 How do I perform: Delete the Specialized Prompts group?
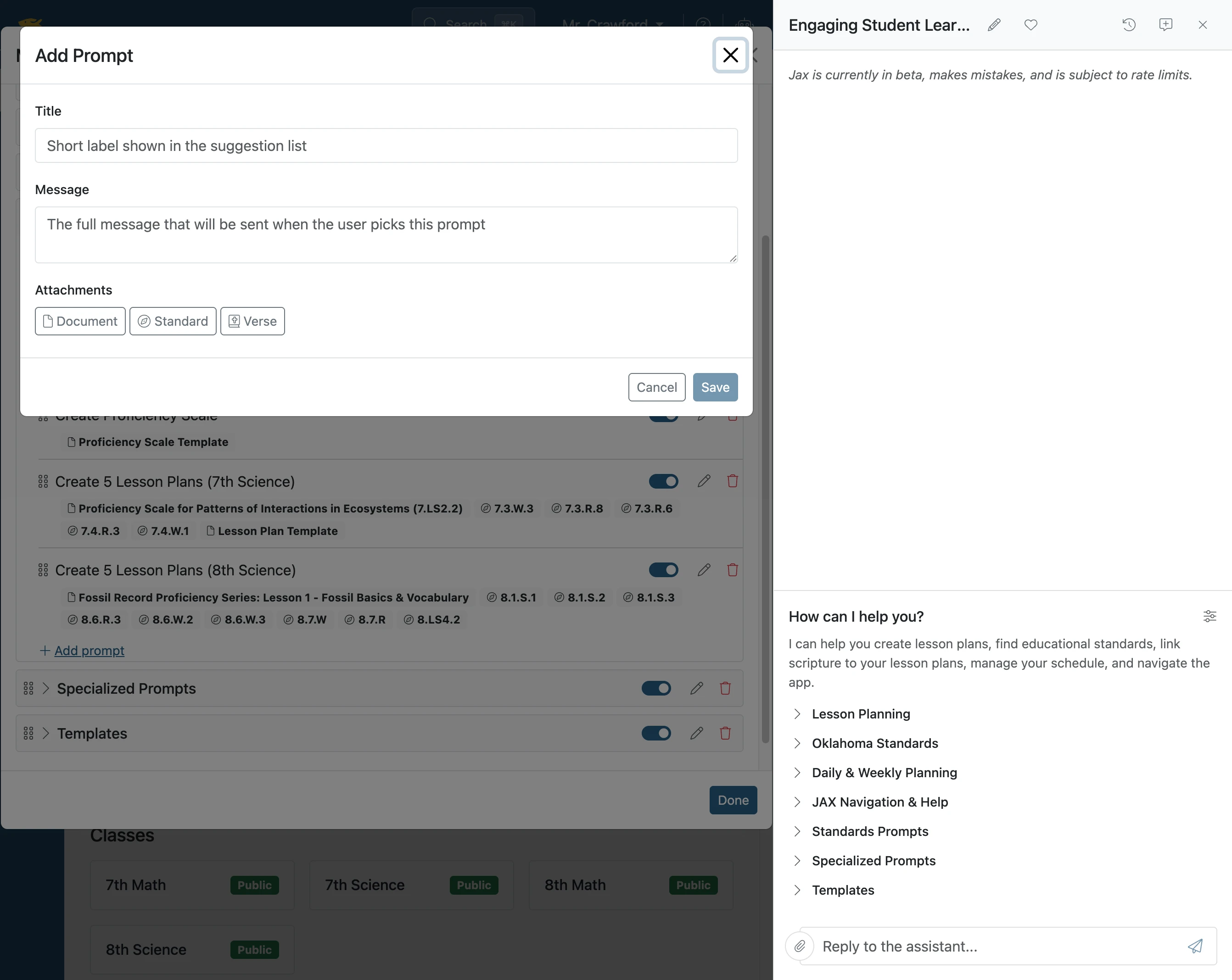725,688
